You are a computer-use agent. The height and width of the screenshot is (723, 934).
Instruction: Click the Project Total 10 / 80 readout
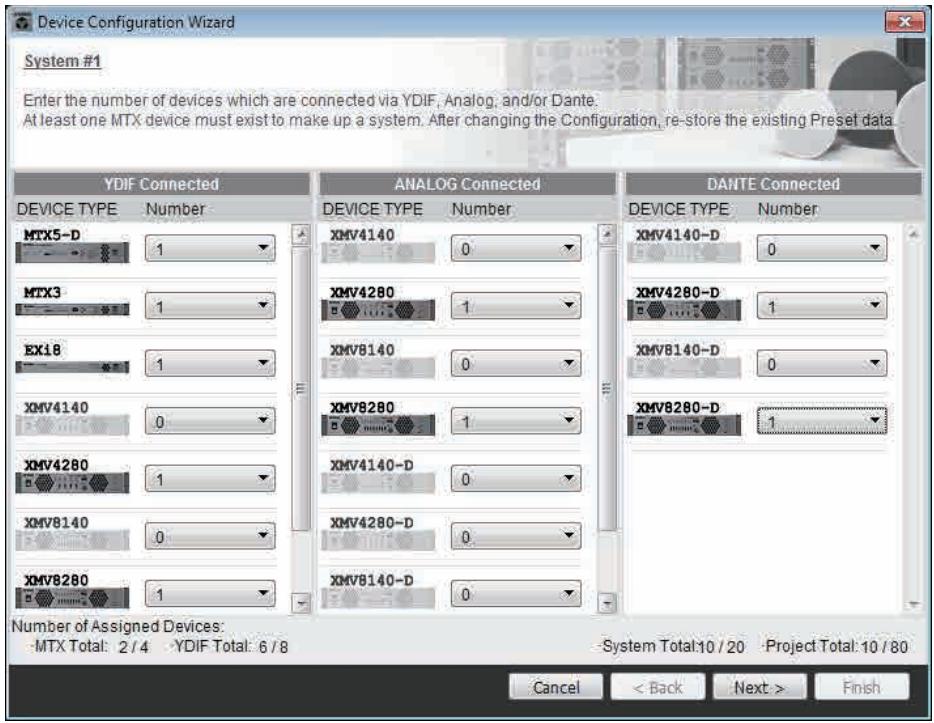tap(836, 647)
